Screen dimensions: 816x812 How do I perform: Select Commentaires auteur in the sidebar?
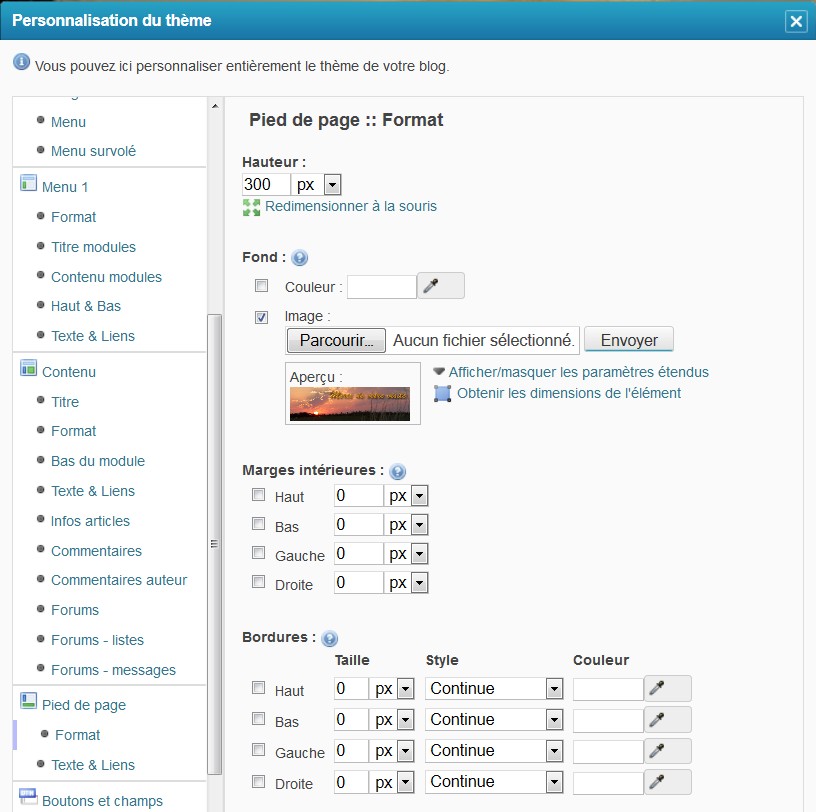pyautogui.click(x=119, y=580)
